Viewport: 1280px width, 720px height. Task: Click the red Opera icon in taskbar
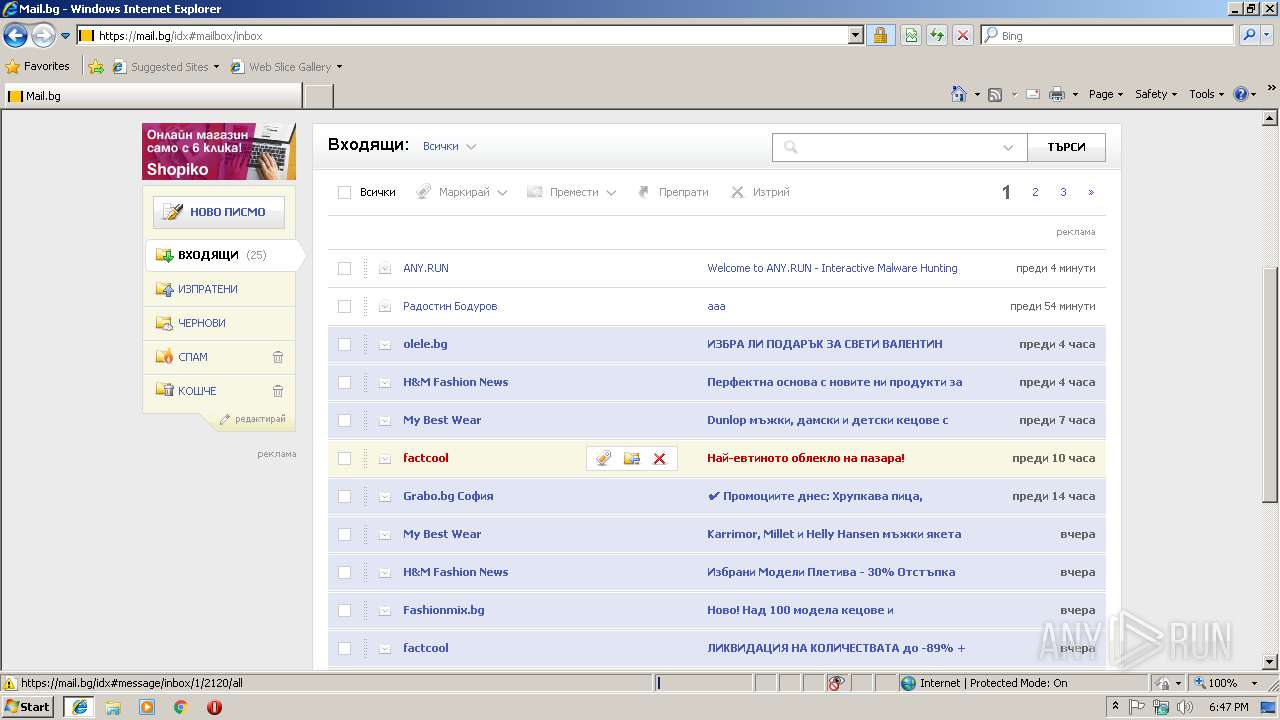coord(214,707)
